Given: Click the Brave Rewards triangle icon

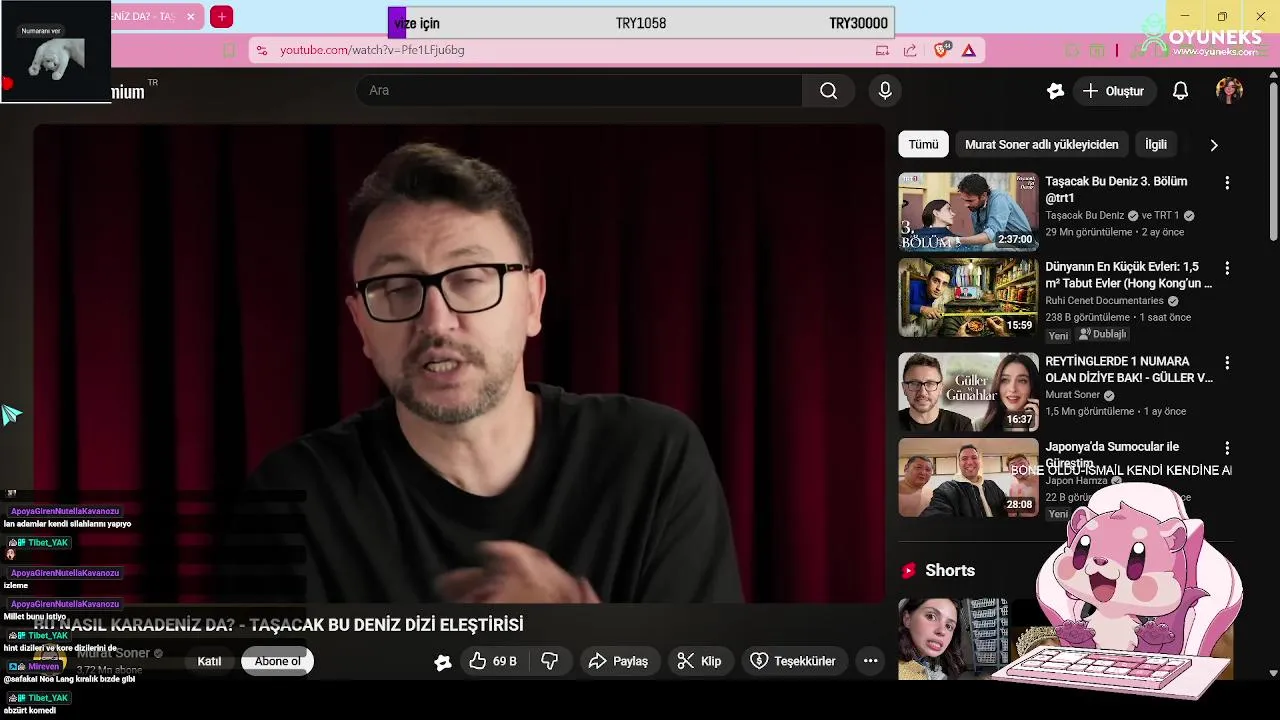Looking at the screenshot, I should tap(969, 50).
